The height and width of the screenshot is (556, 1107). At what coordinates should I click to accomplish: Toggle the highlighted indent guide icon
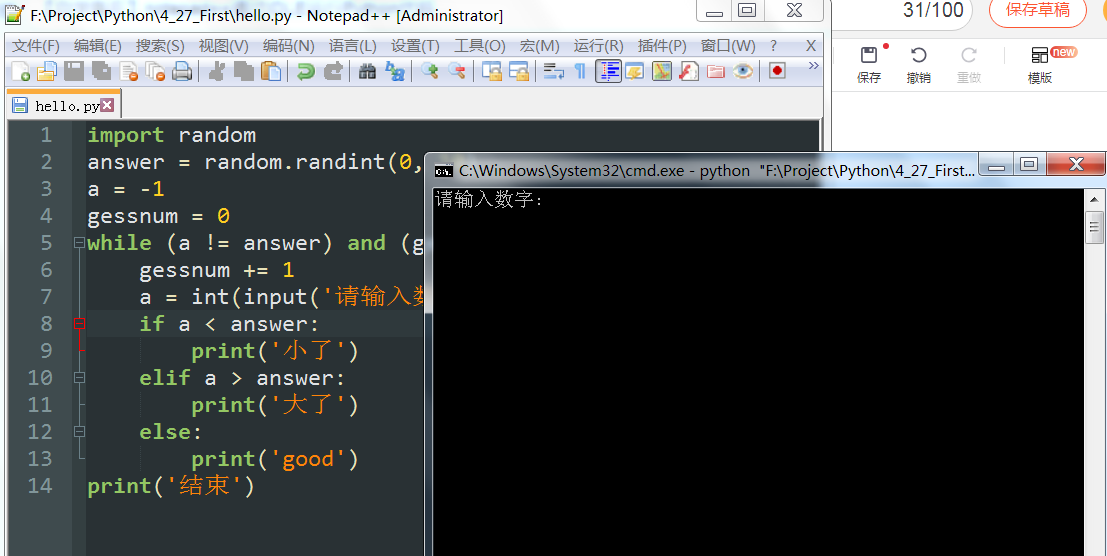coord(608,71)
